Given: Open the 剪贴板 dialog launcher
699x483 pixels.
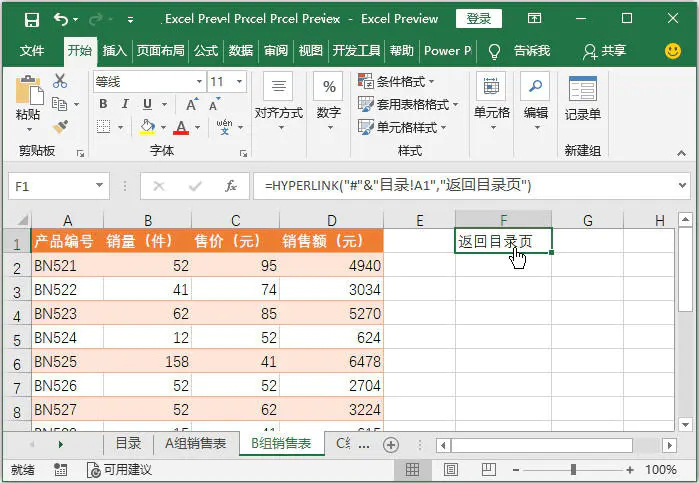Looking at the screenshot, I should coord(81,153).
